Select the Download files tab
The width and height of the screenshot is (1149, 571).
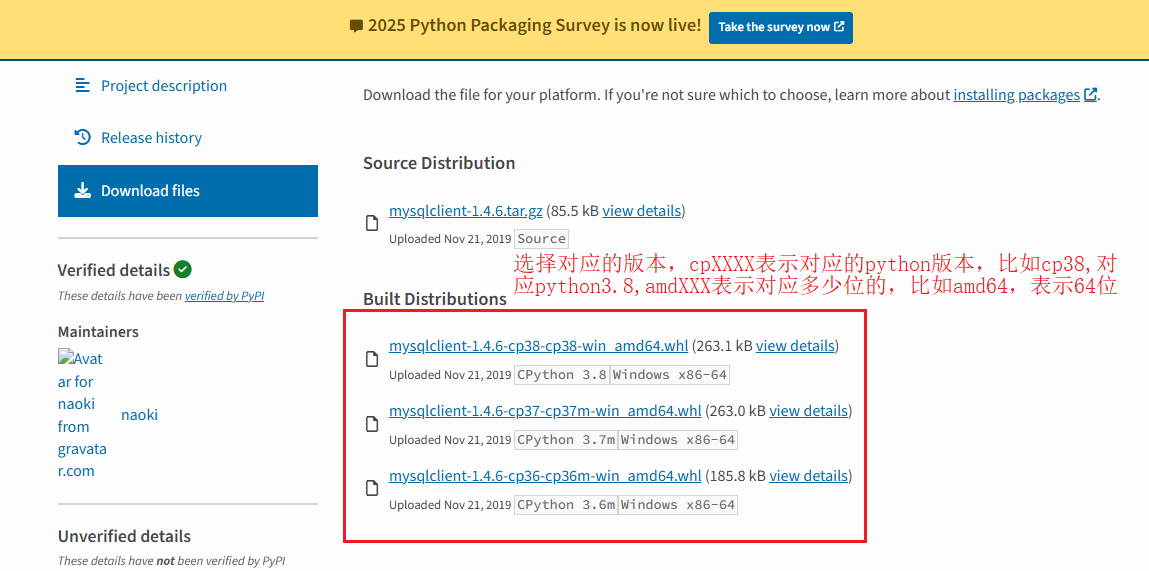tap(188, 191)
